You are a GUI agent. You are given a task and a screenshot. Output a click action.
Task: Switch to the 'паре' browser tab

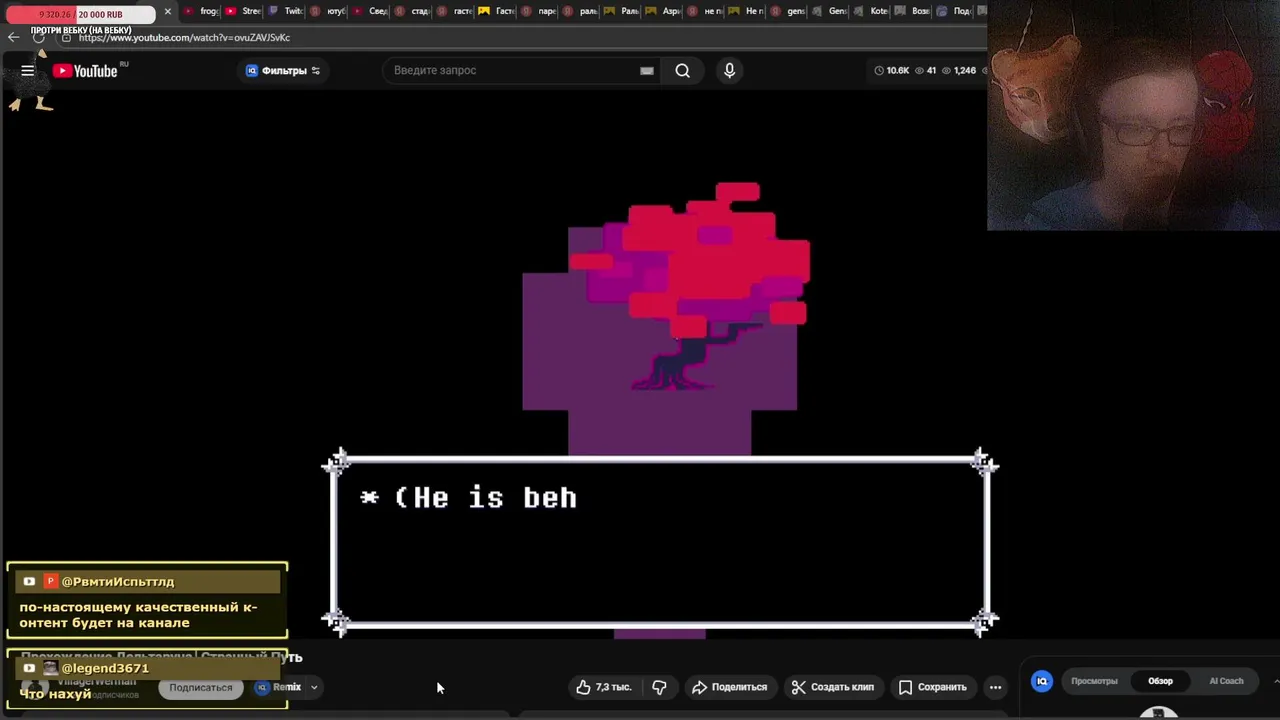click(539, 11)
